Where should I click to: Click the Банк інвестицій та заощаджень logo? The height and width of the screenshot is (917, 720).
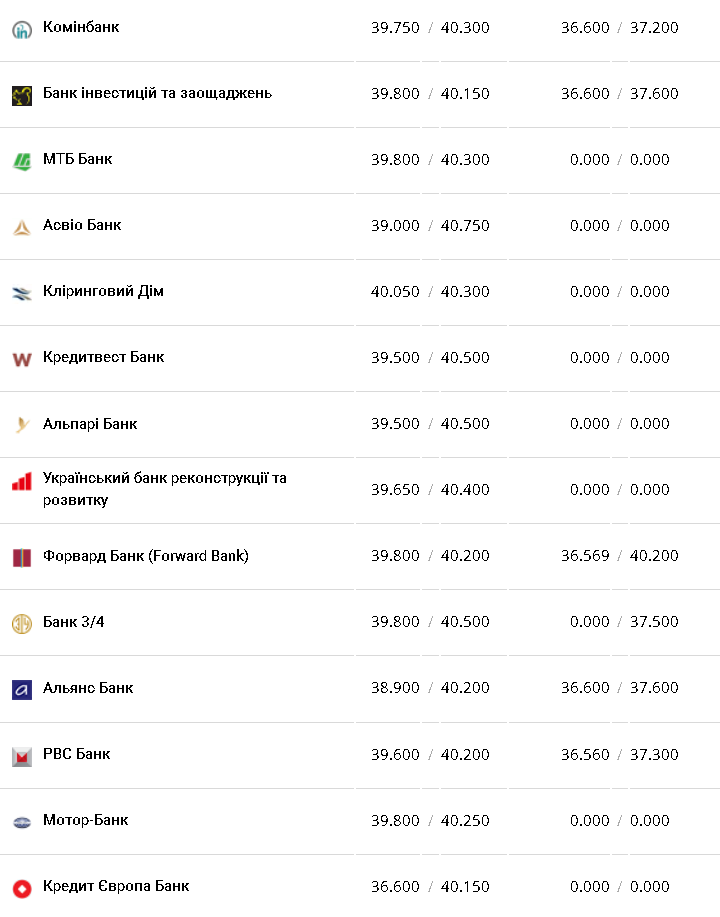22,95
